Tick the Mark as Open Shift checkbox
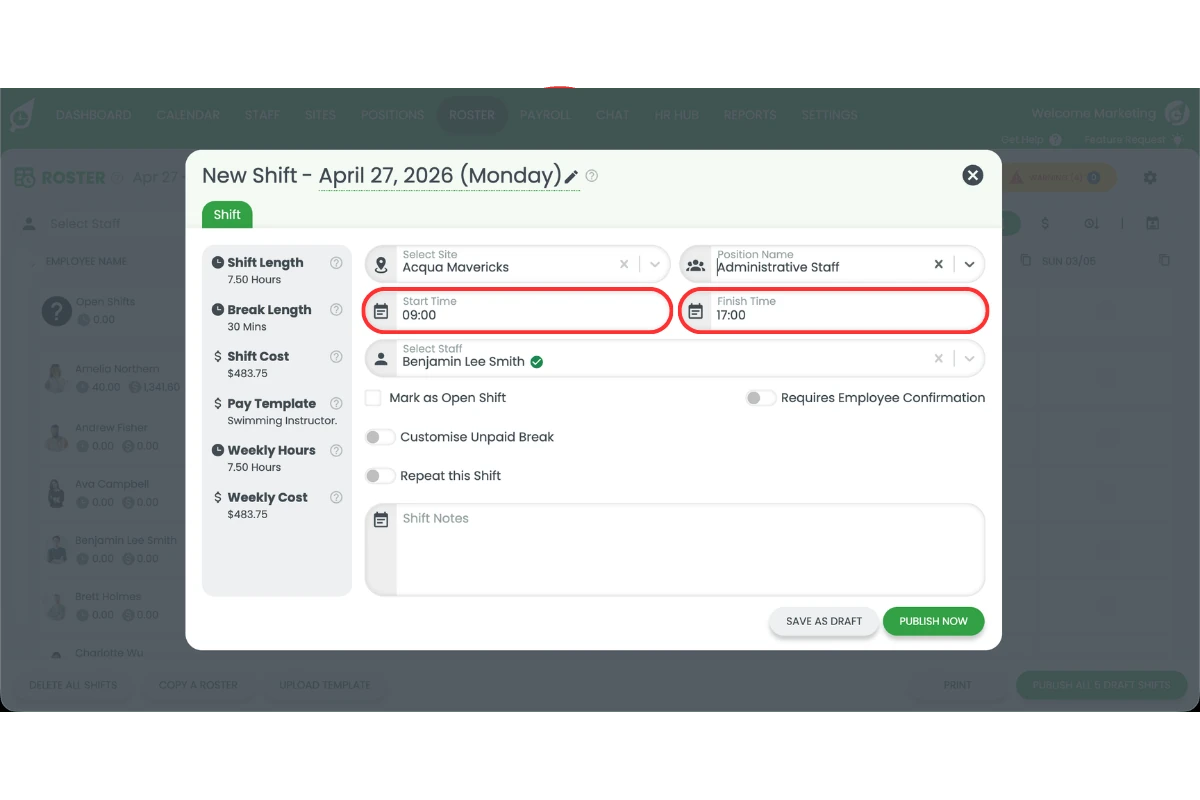 pos(373,398)
